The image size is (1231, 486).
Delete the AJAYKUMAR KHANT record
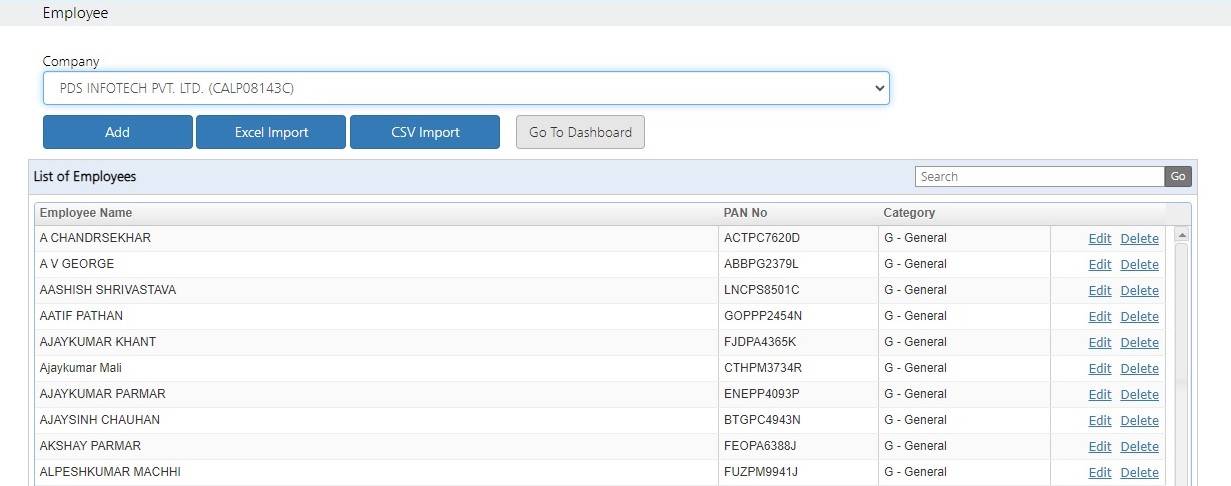tap(1140, 343)
